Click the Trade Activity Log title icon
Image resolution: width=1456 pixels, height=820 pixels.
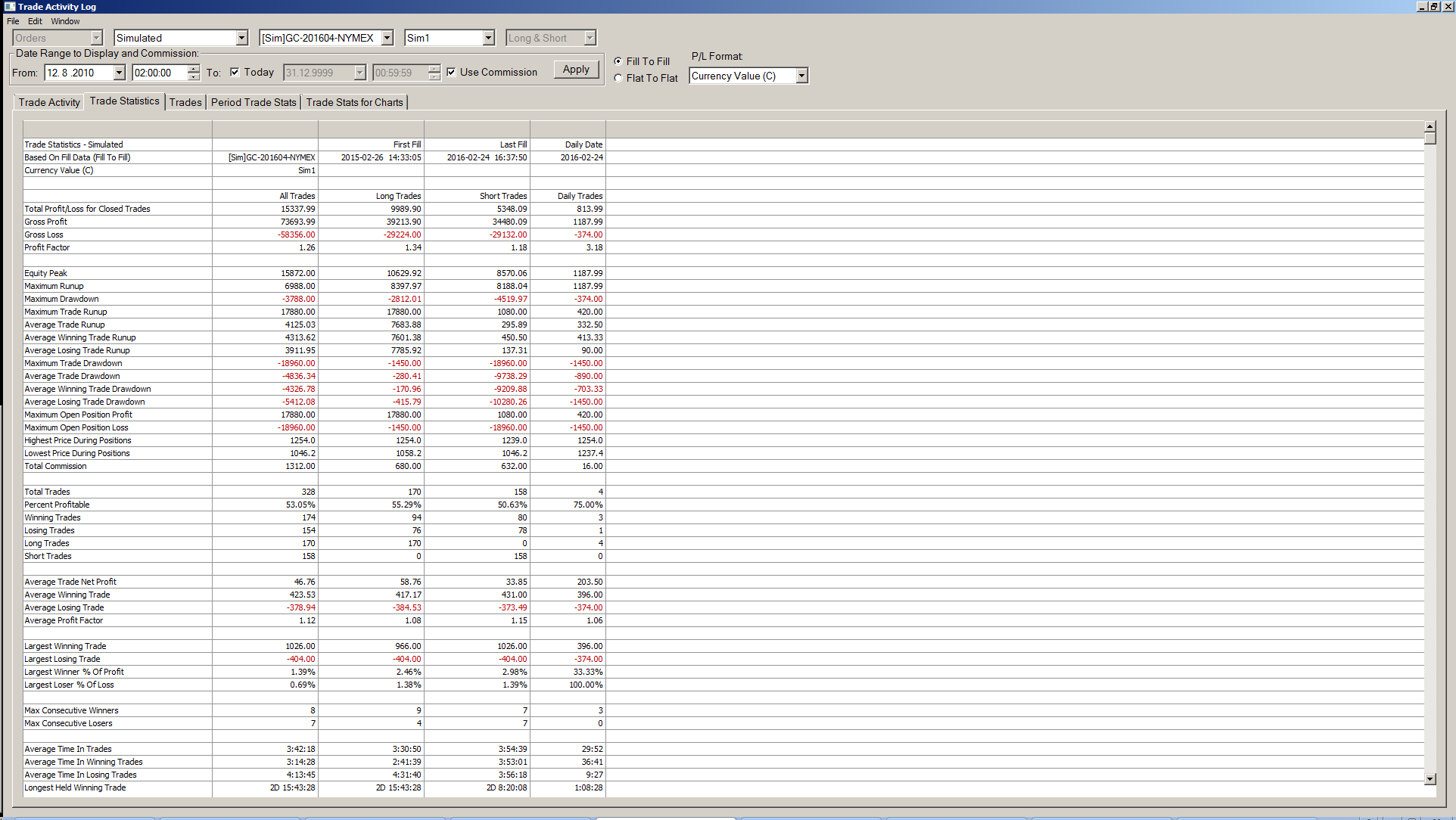click(x=9, y=6)
